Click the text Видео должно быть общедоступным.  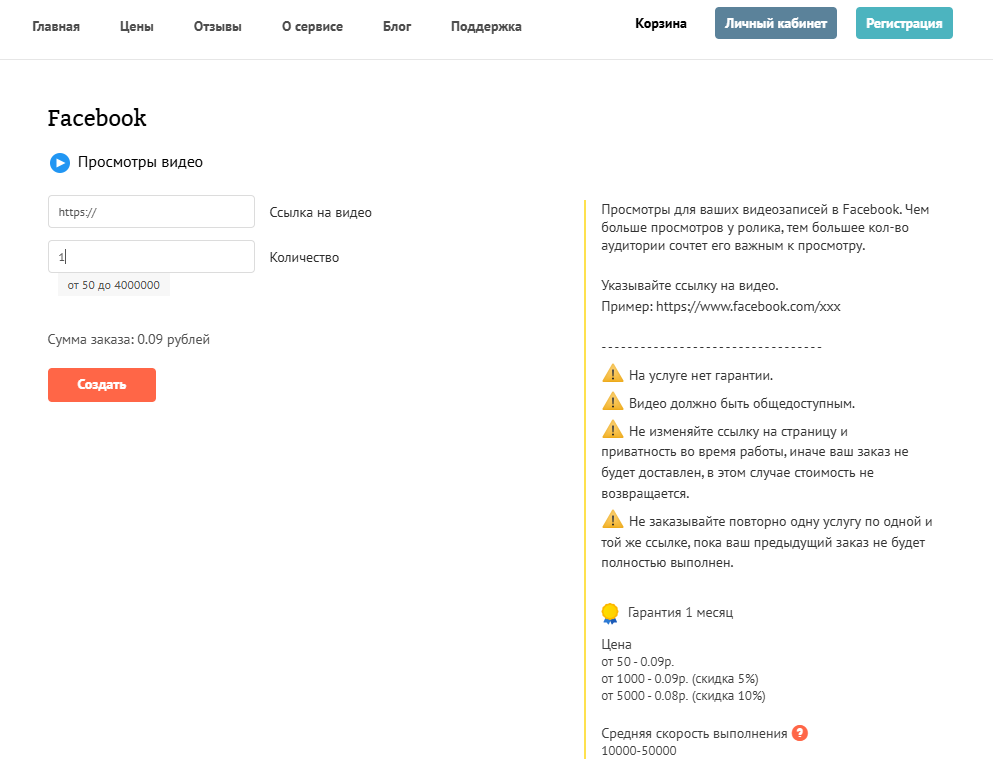(742, 403)
